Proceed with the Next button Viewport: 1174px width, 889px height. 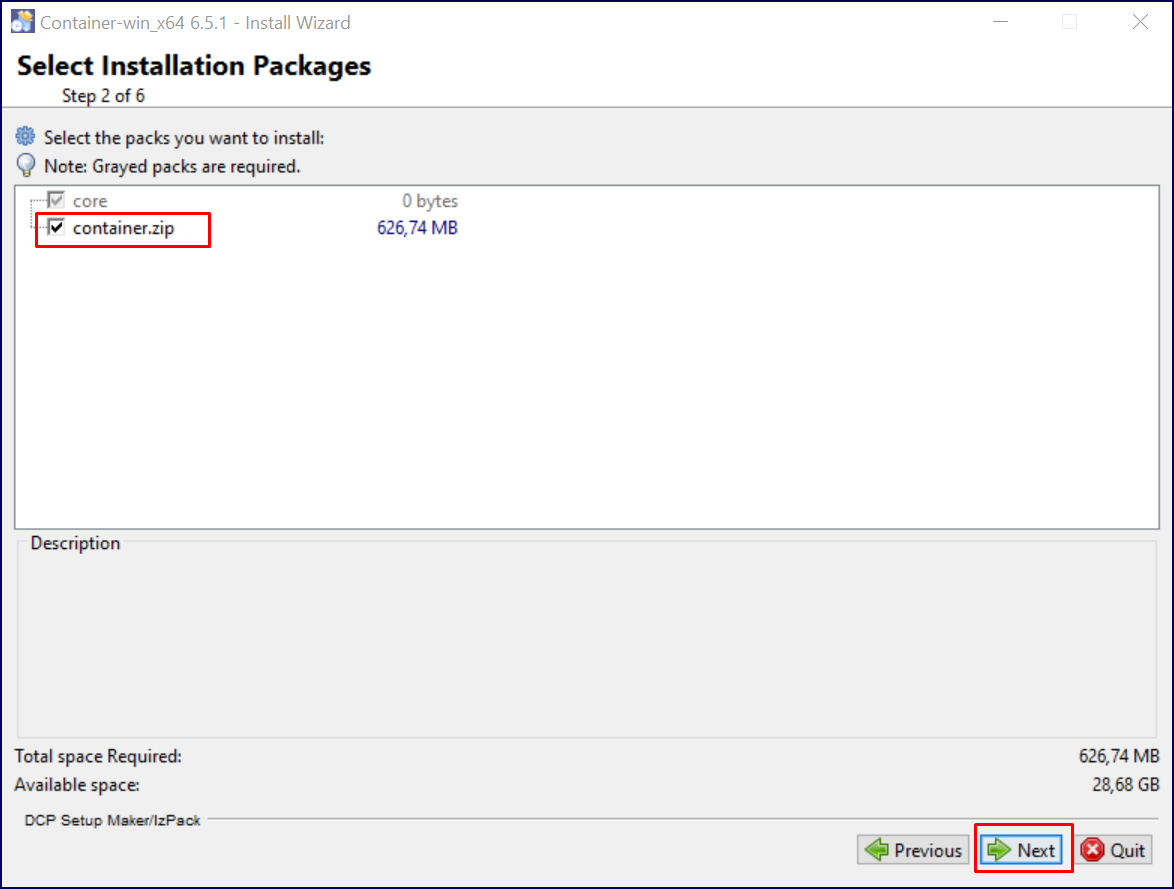(1022, 850)
